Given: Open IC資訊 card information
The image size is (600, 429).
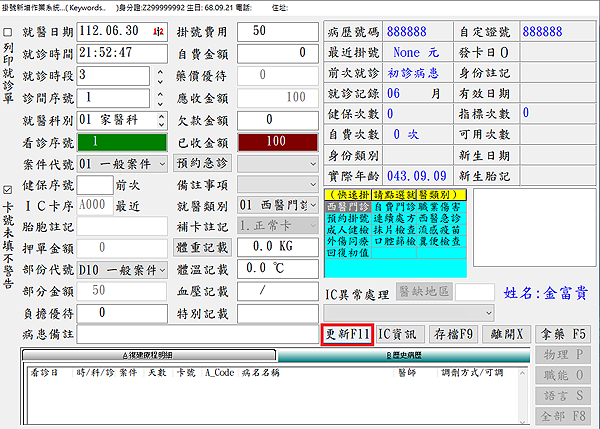Looking at the screenshot, I should (399, 333).
